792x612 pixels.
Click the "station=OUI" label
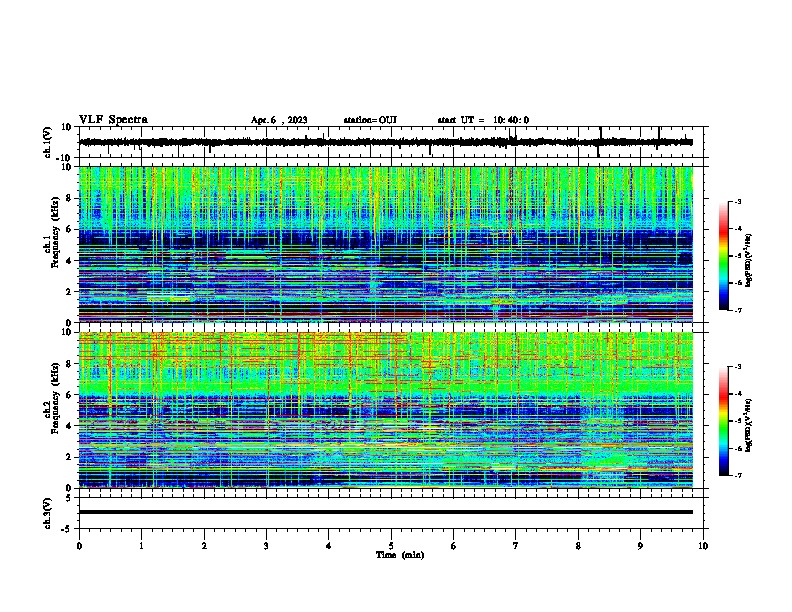(x=370, y=120)
